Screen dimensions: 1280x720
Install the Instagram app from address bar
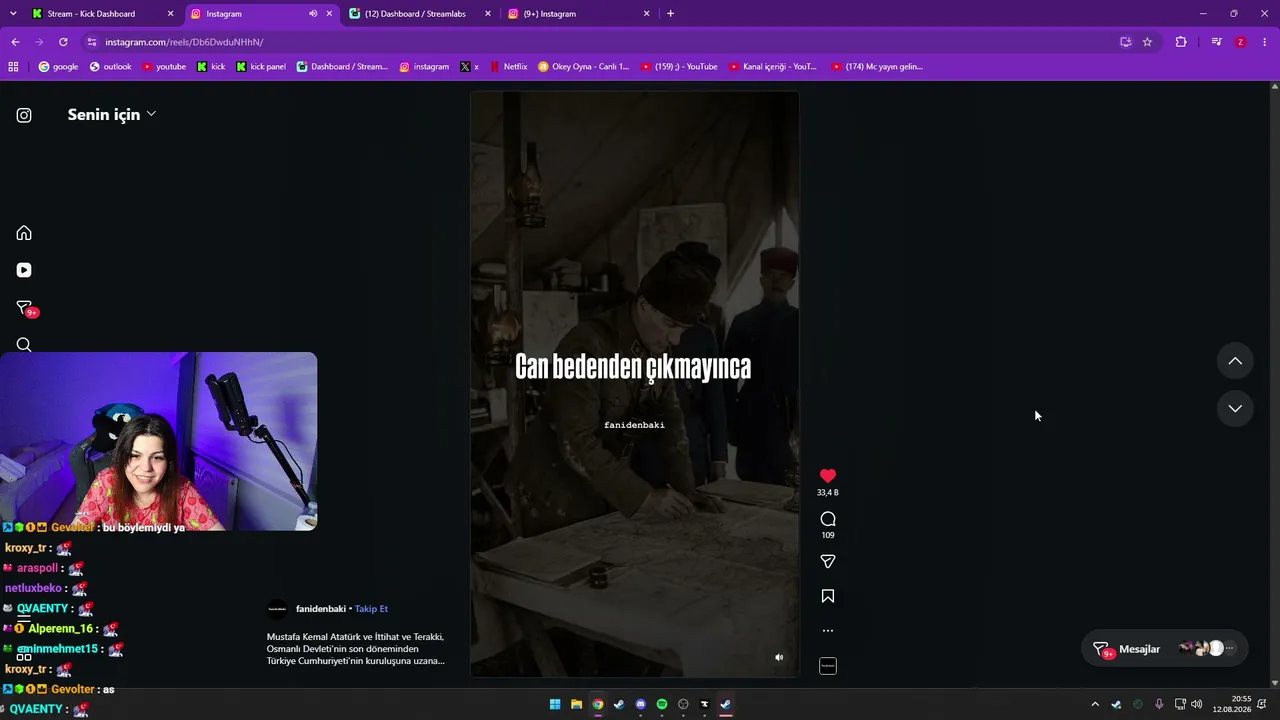[x=1125, y=42]
